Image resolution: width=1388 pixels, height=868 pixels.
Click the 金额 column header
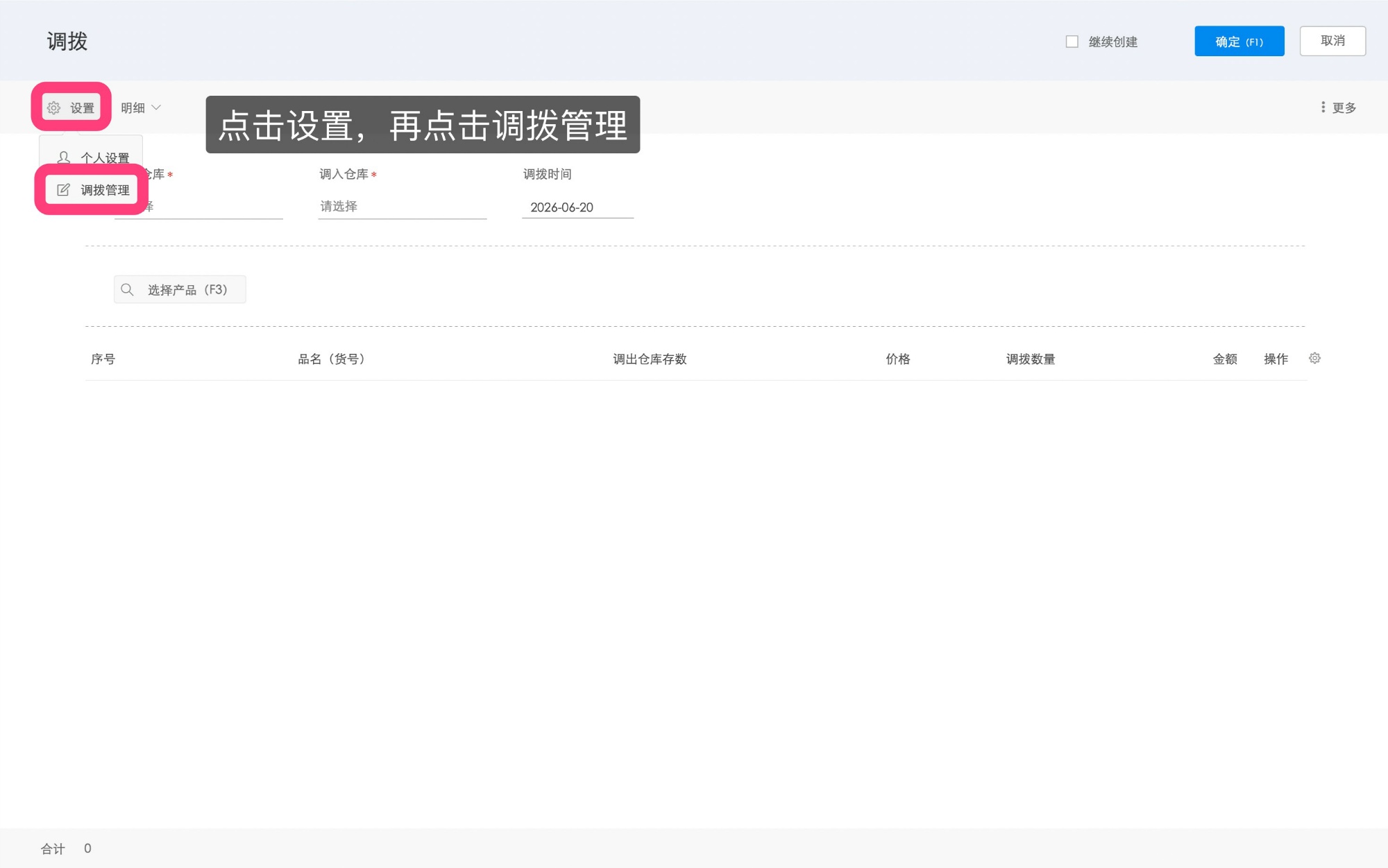tap(1225, 359)
